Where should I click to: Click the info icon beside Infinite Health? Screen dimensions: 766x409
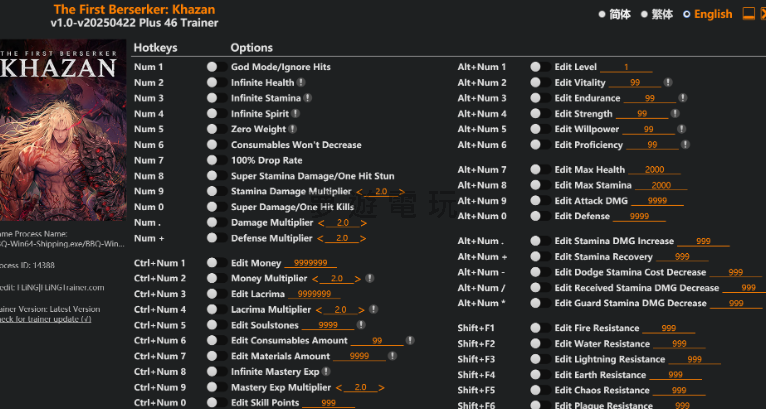point(300,83)
